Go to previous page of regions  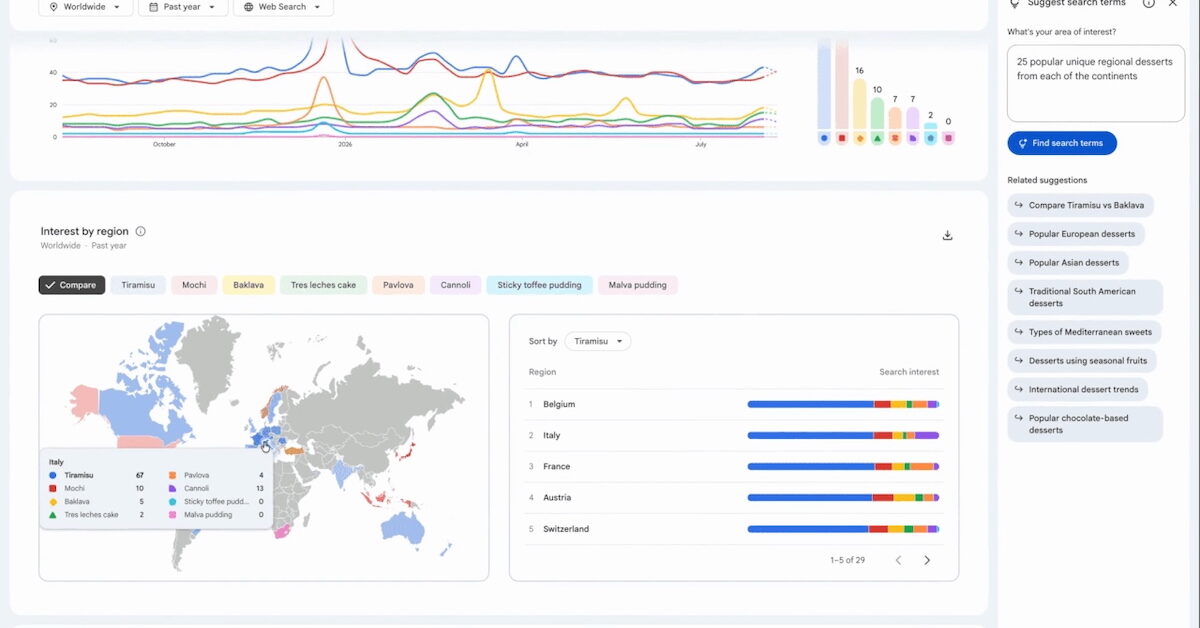(898, 560)
